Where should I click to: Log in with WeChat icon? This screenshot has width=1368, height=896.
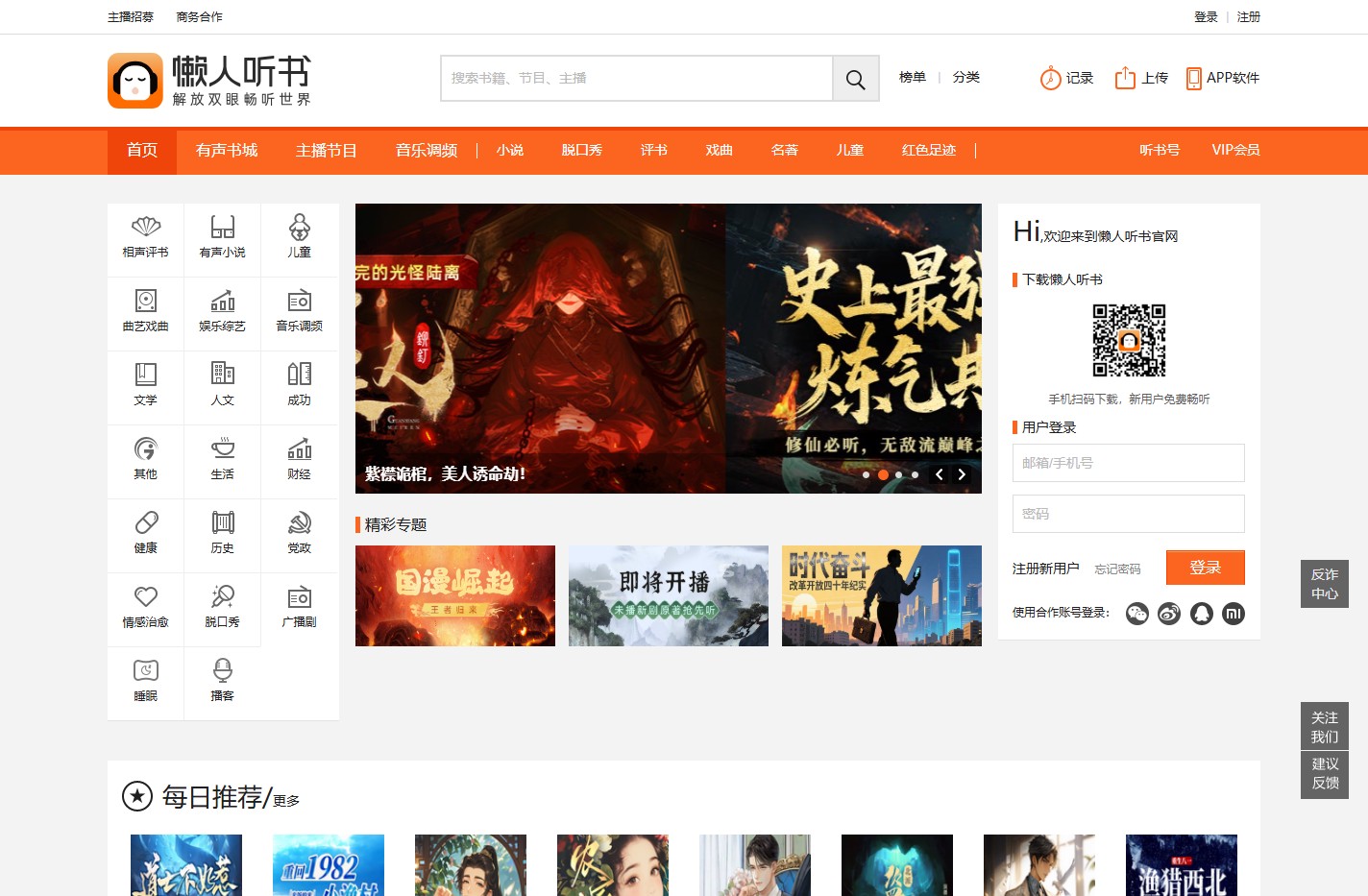pyautogui.click(x=1137, y=614)
